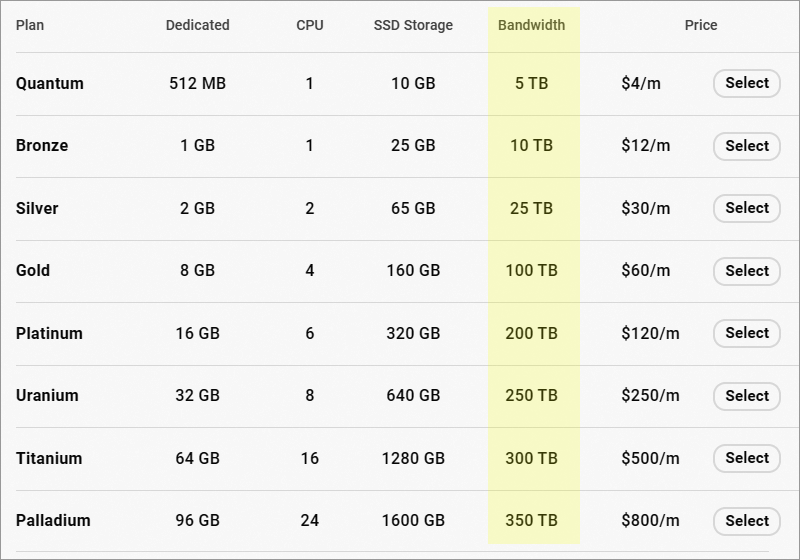Click Select on the Platinum row

(x=746, y=333)
